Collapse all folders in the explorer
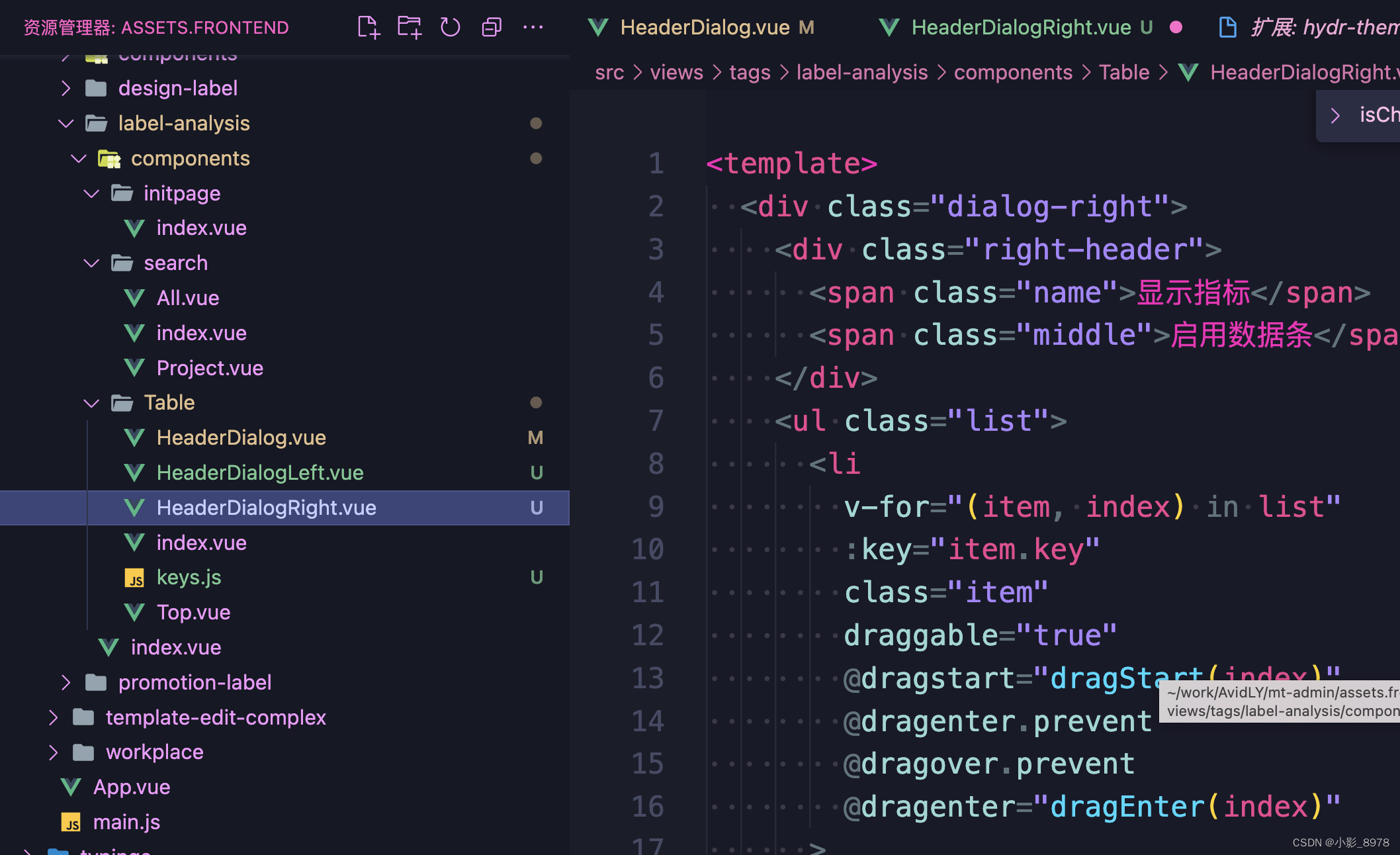This screenshot has height=855, width=1400. tap(492, 27)
